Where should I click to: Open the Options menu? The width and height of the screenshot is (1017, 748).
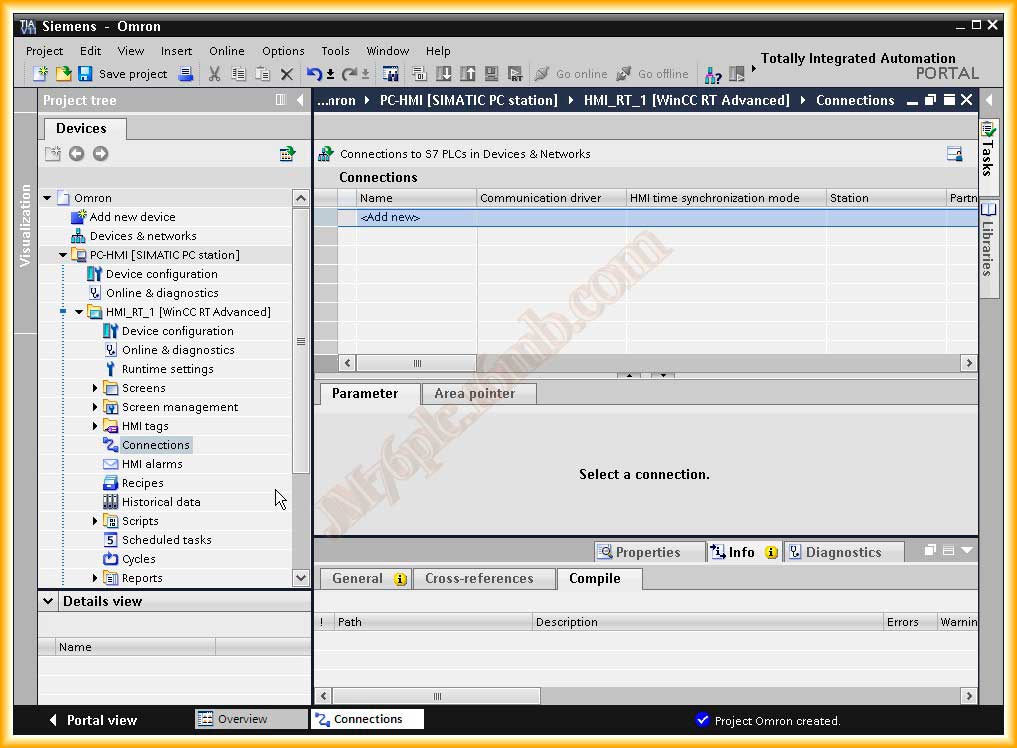coord(283,51)
